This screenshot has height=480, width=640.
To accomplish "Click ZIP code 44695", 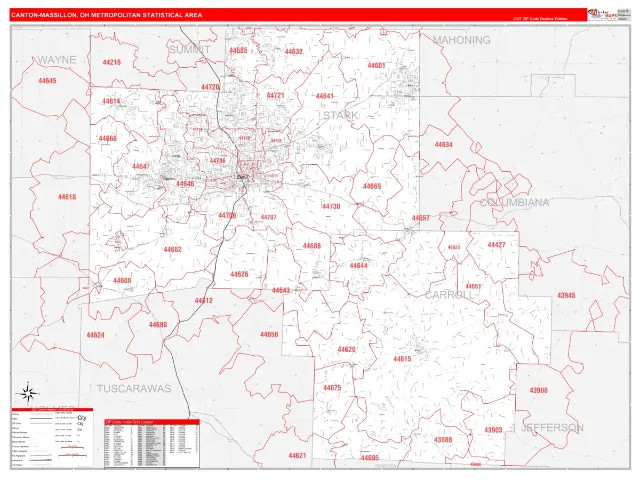I will click(370, 458).
